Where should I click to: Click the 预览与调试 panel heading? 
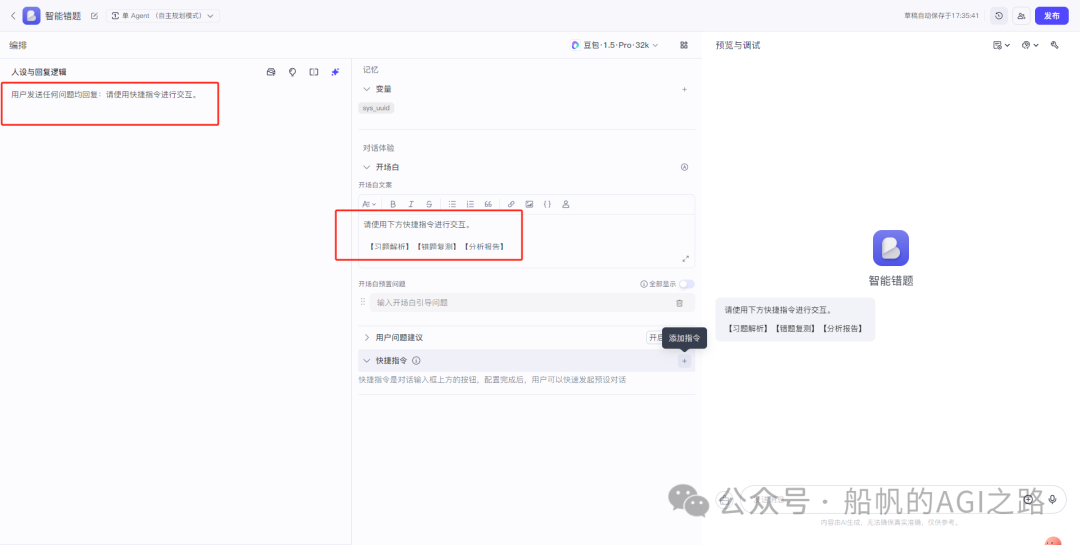pyautogui.click(x=738, y=45)
